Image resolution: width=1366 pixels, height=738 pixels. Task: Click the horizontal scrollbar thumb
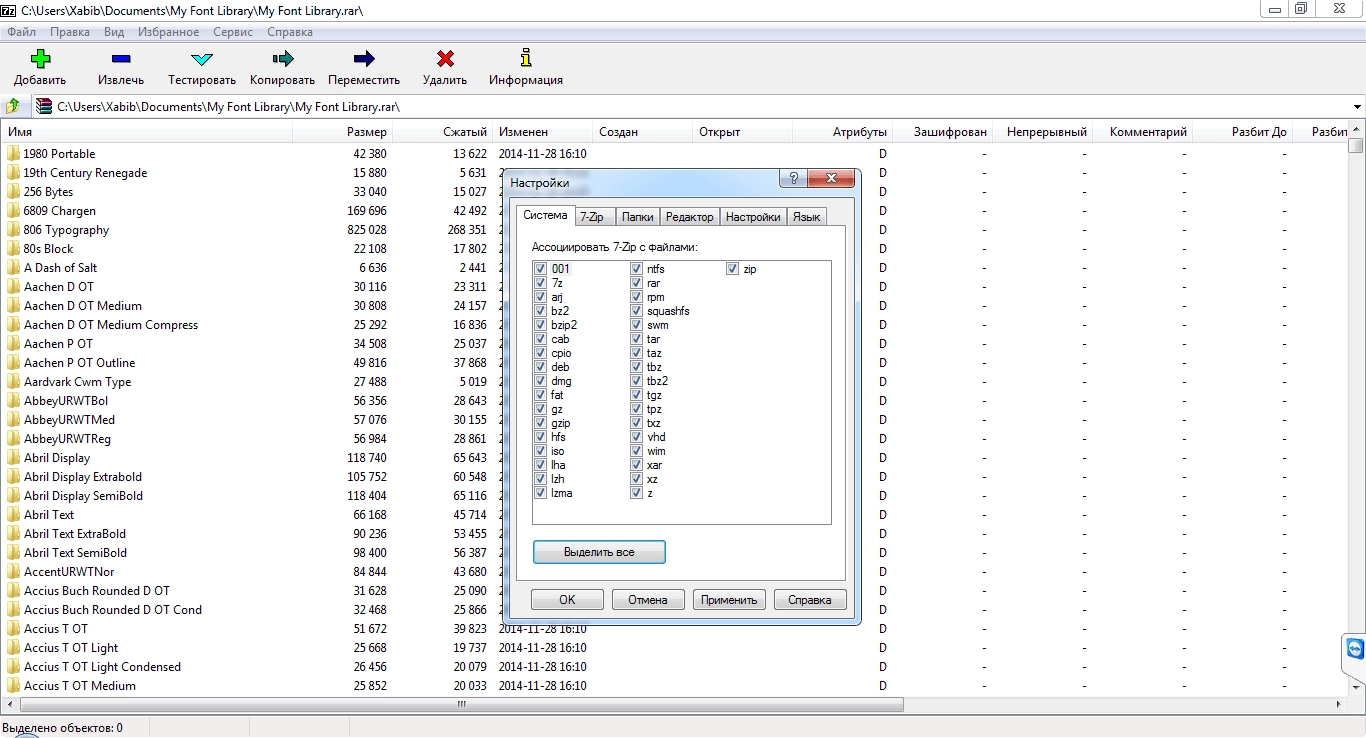(461, 705)
